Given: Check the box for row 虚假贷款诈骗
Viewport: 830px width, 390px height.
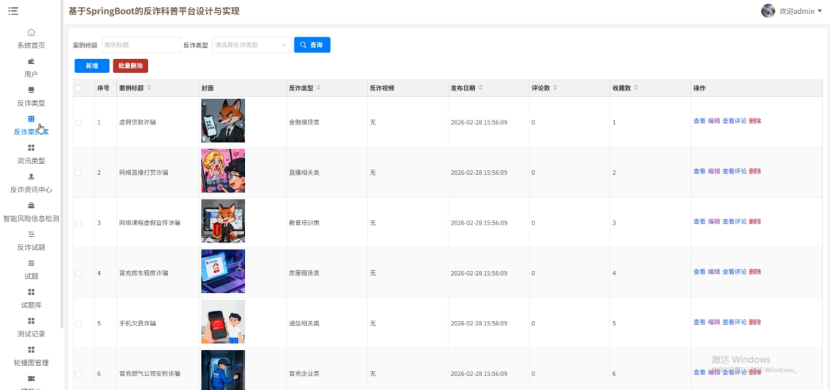Looking at the screenshot, I should pyautogui.click(x=78, y=122).
